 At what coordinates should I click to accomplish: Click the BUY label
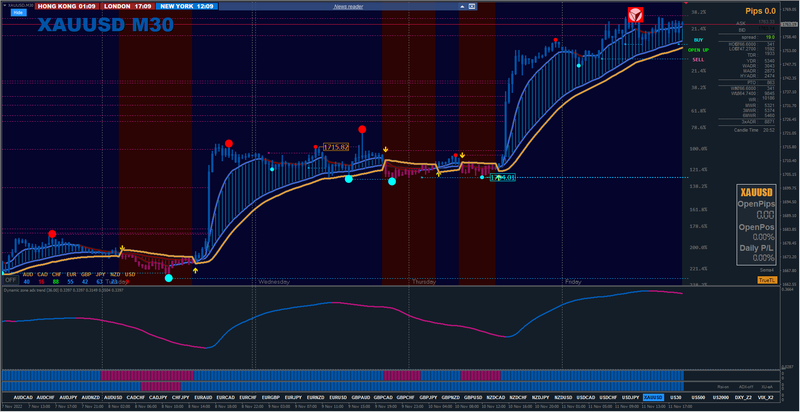(x=698, y=40)
